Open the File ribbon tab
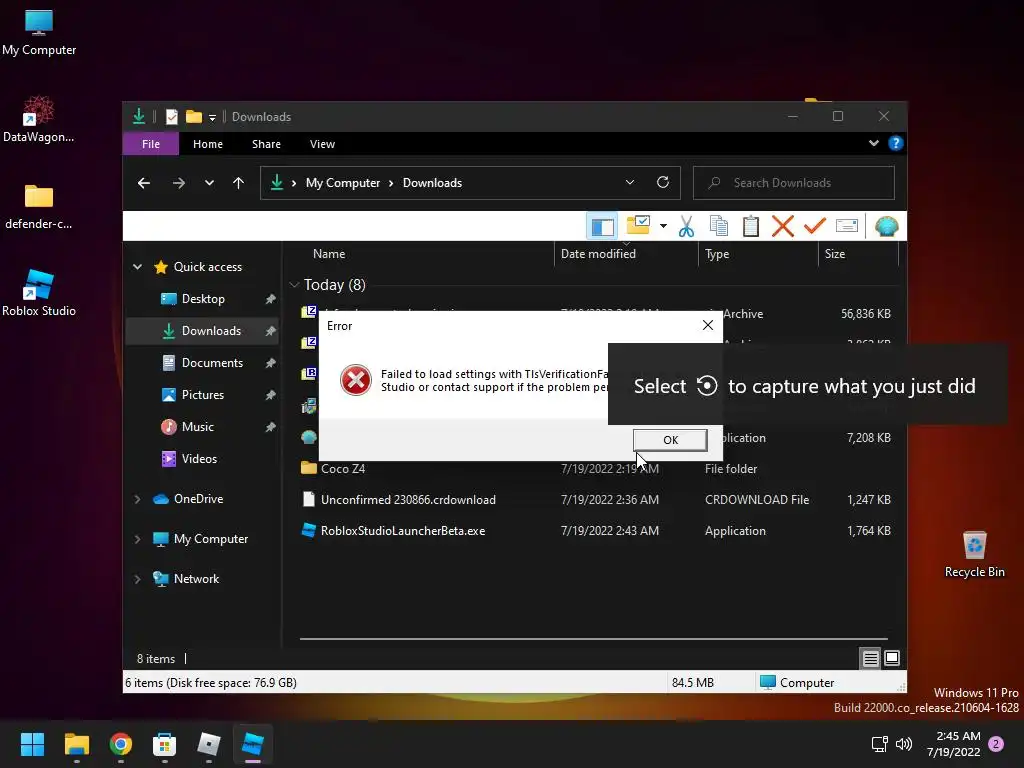This screenshot has height=768, width=1024. click(x=151, y=144)
